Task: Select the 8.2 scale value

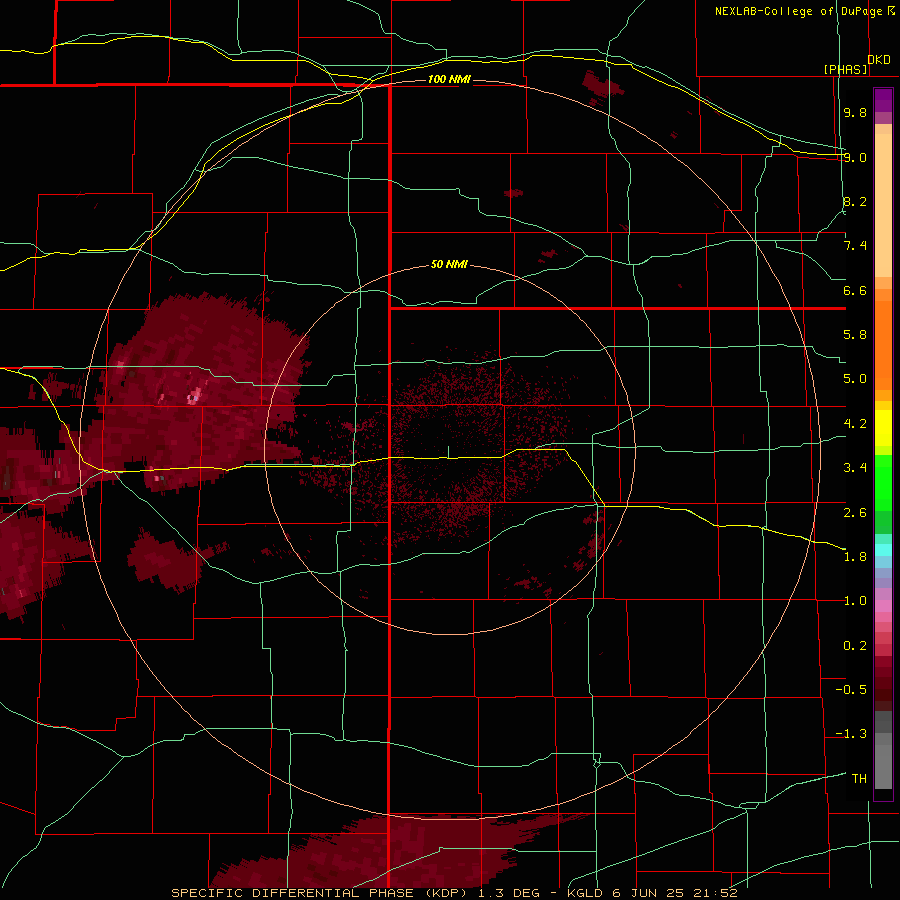Action: [855, 201]
